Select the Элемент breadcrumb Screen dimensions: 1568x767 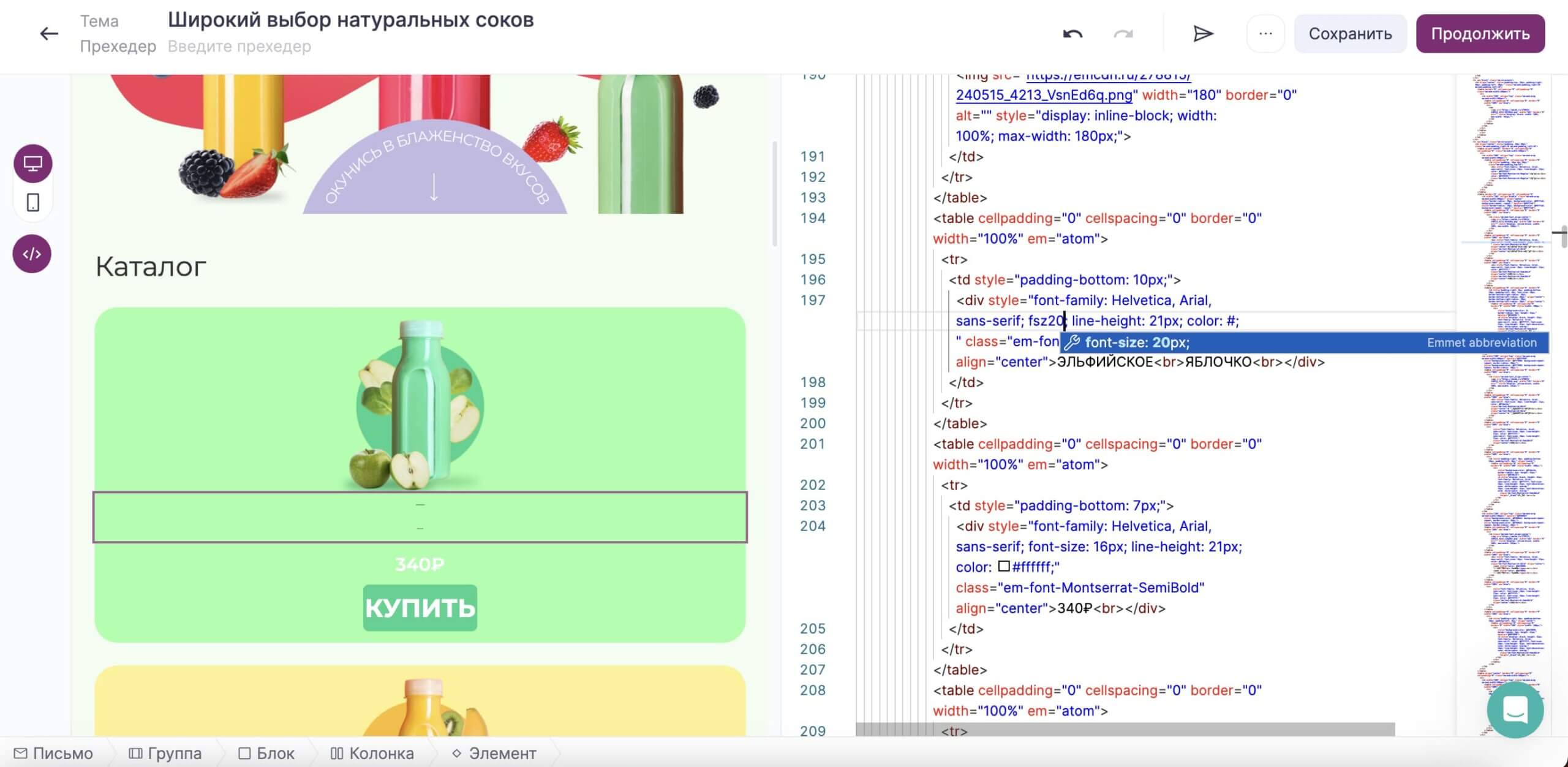494,753
